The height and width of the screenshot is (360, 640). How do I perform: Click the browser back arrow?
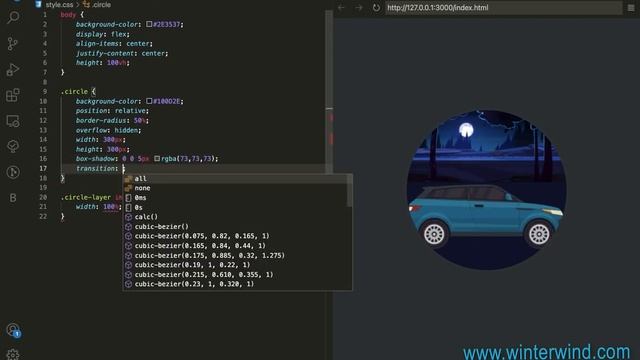coord(341,7)
